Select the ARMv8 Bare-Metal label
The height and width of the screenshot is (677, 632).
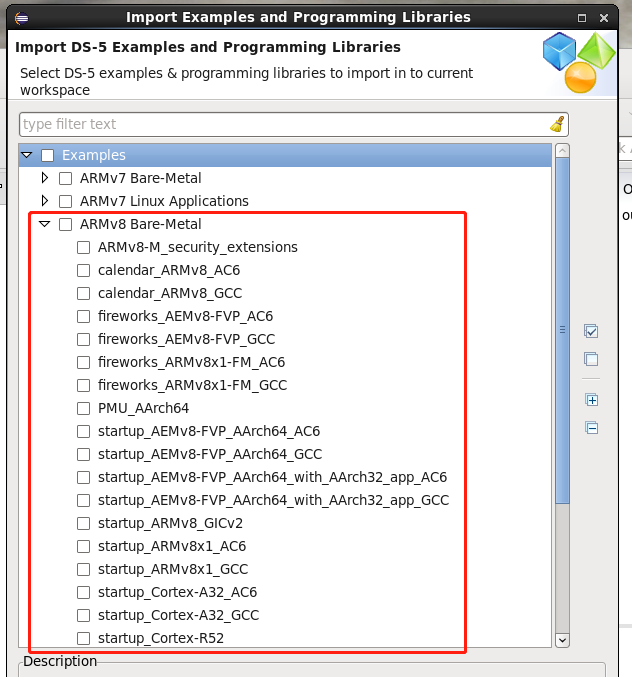141,224
